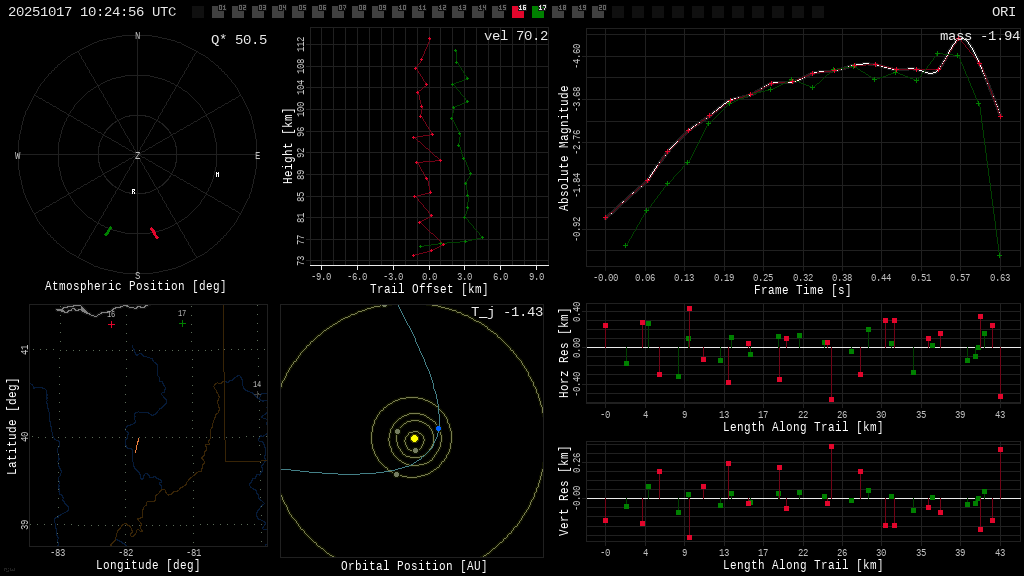Click the green meteor trail on sky plot
Screen dimensions: 1024x576
tap(108, 231)
